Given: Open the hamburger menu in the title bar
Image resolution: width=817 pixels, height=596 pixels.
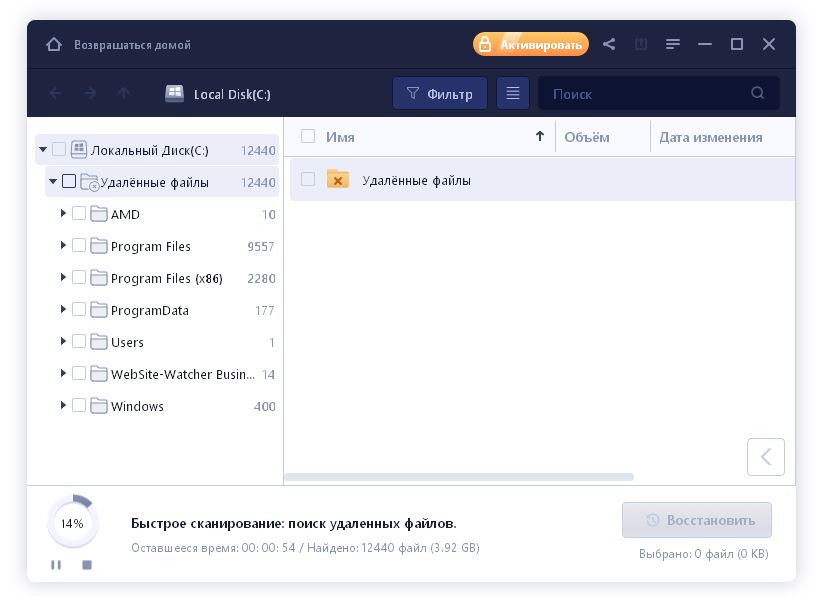Looking at the screenshot, I should pos(673,44).
